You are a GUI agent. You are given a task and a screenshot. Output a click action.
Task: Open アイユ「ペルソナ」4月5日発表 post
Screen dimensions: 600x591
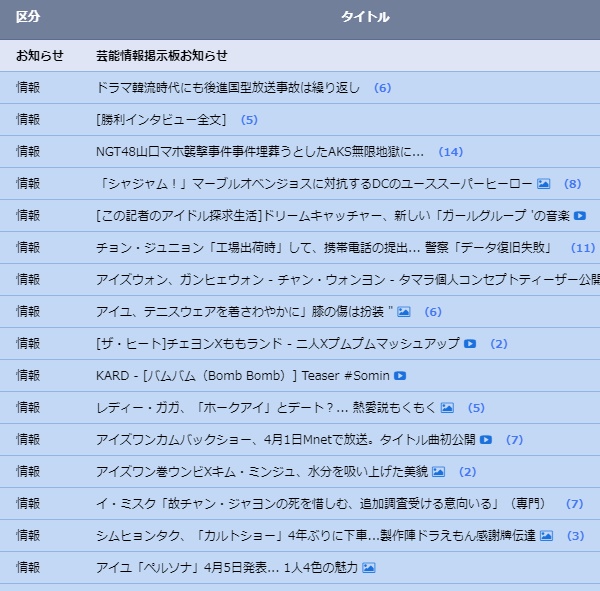click(227, 567)
